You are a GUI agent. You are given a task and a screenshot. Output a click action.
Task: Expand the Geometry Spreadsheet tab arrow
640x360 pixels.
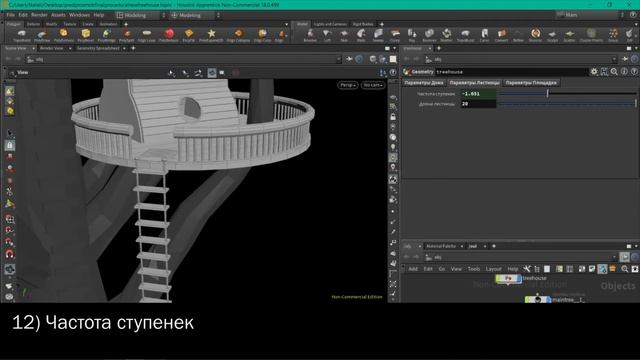coord(124,49)
